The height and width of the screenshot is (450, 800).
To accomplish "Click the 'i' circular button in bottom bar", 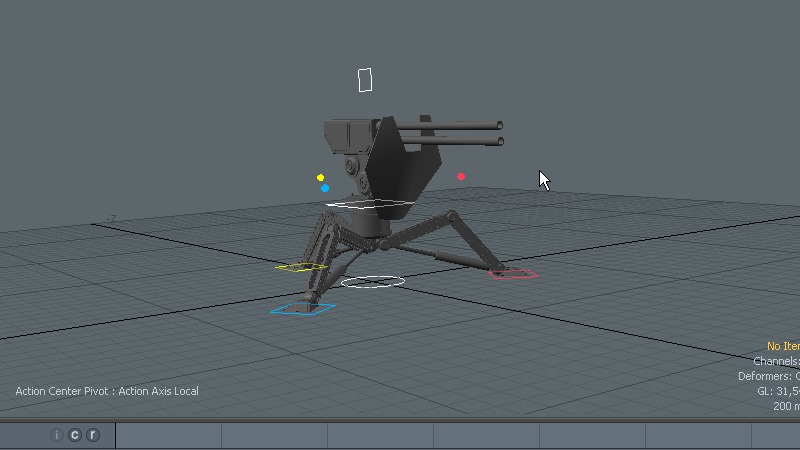I will [57, 435].
